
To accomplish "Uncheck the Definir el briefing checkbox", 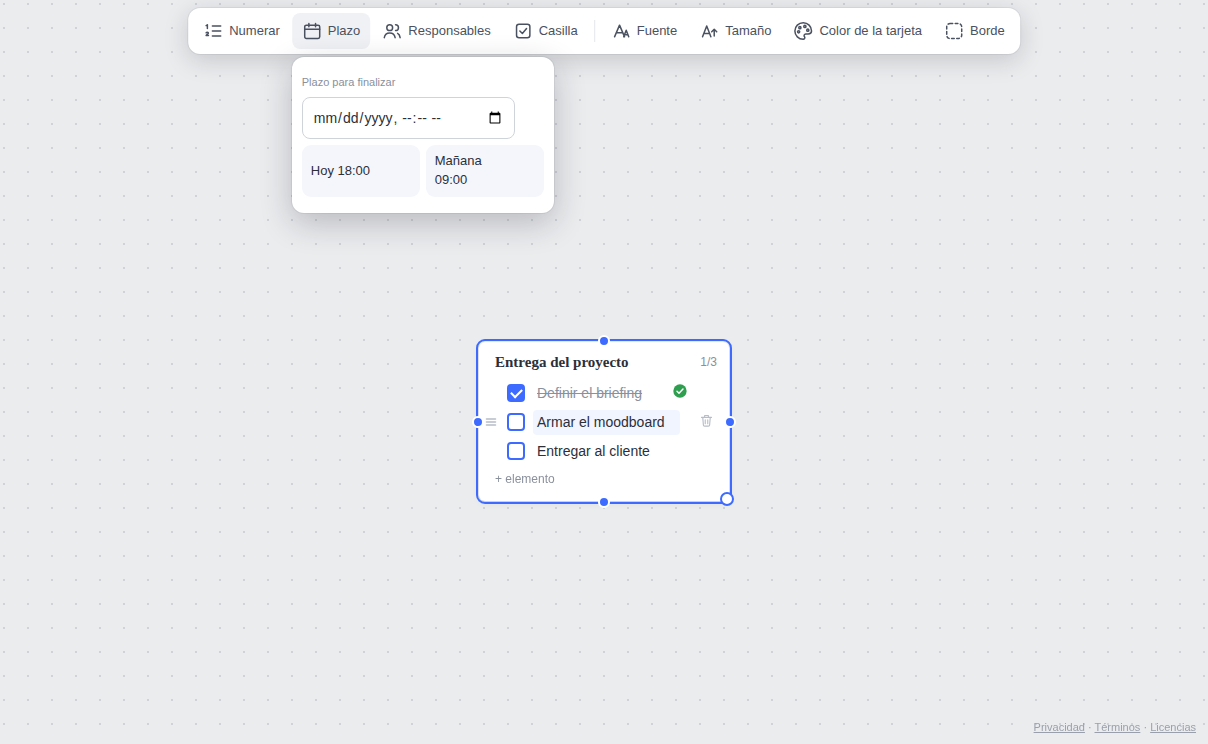I will point(516,393).
